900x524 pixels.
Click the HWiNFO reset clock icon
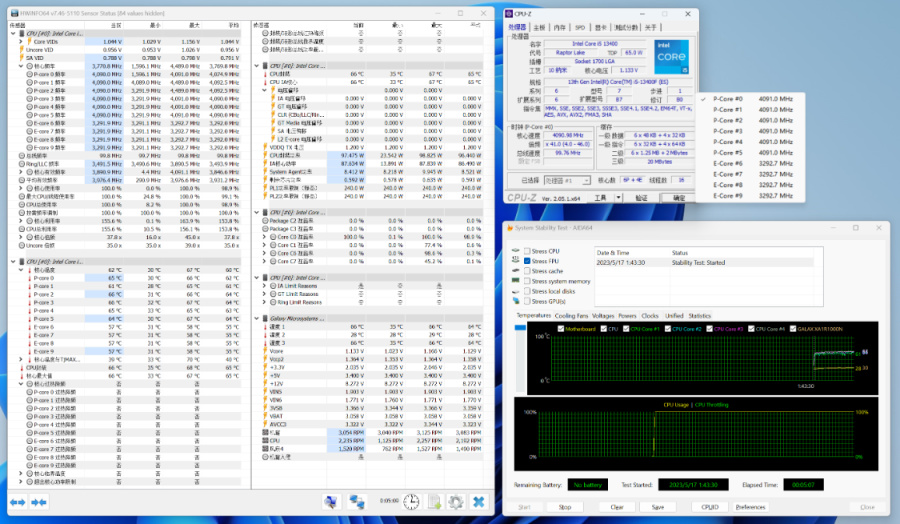411,502
